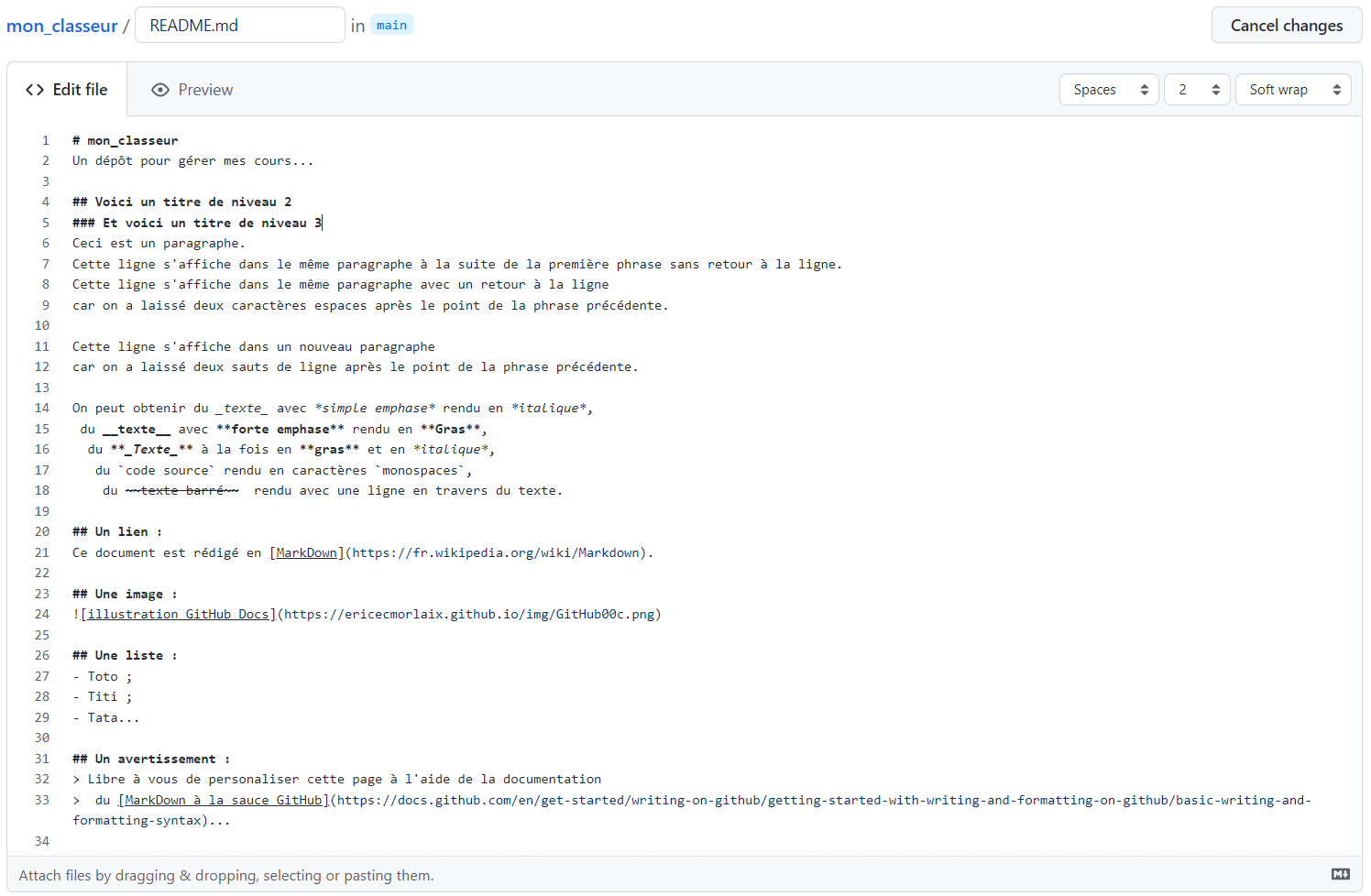Viewport: 1371px width, 896px height.
Task: Edit the README.md filename field
Action: tap(240, 25)
